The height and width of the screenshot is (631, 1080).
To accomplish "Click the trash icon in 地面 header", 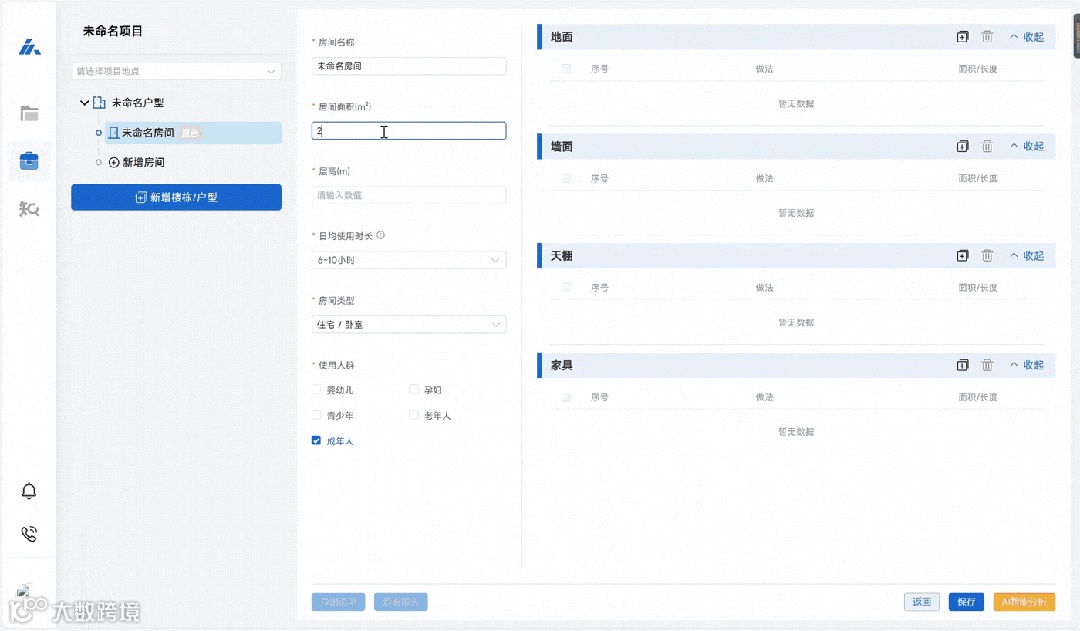I will [987, 37].
